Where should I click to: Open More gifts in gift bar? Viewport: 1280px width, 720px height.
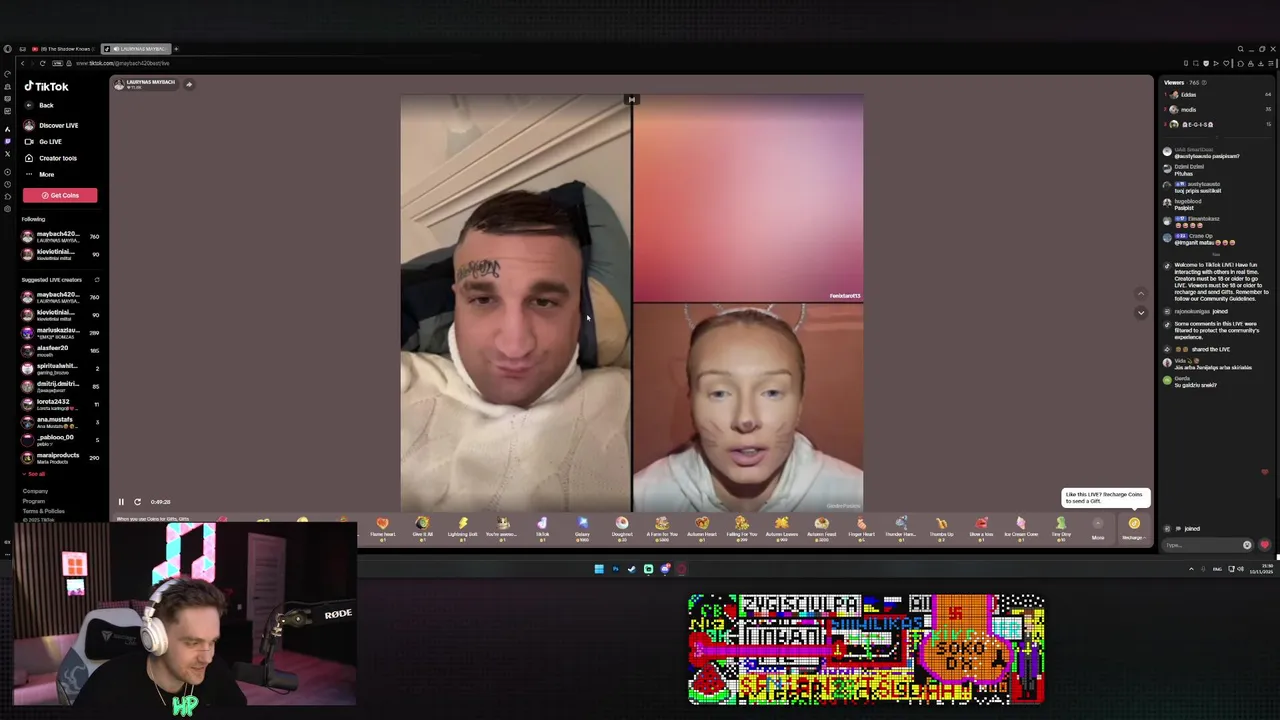[x=1098, y=528]
